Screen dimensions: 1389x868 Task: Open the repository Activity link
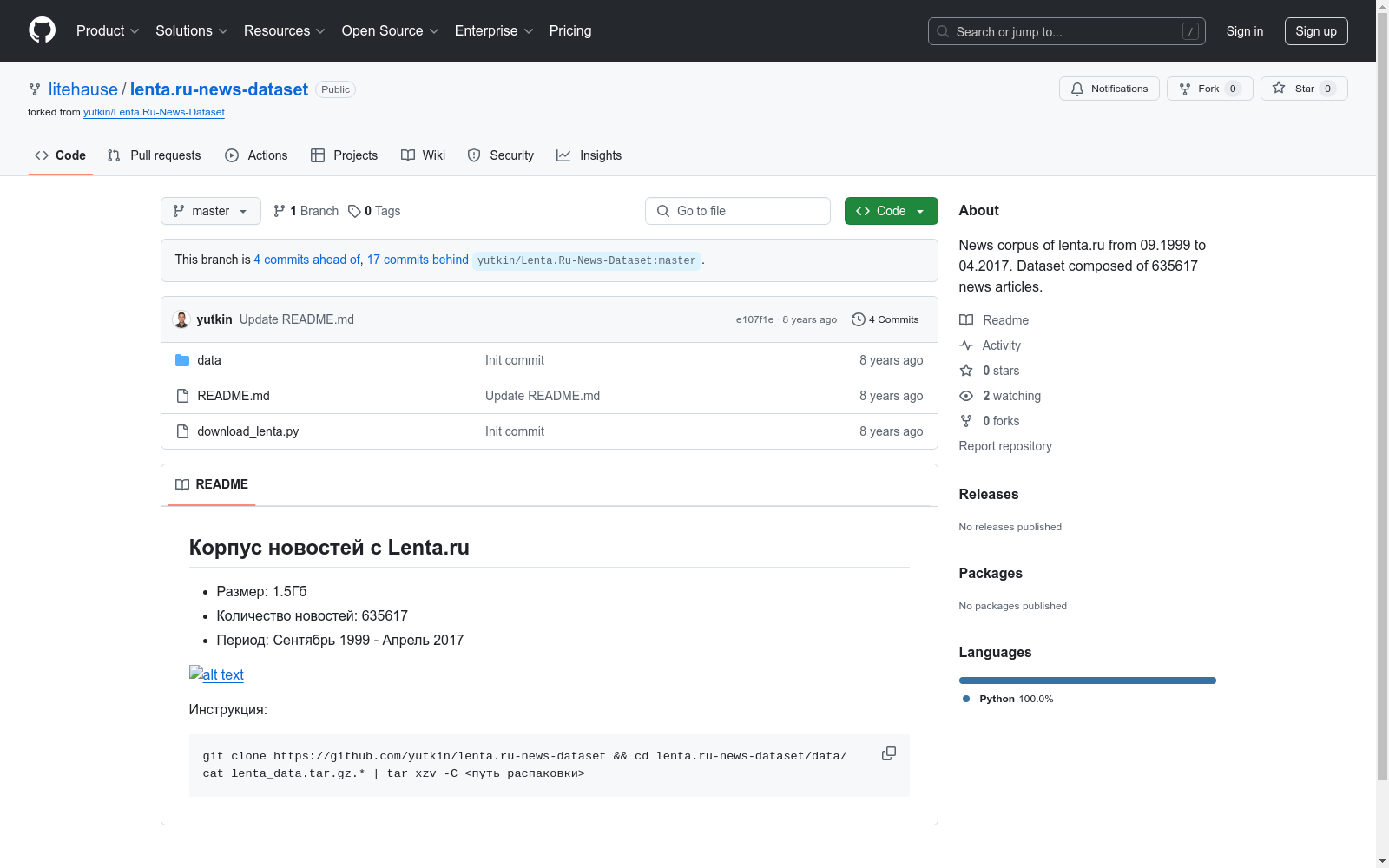coord(990,345)
